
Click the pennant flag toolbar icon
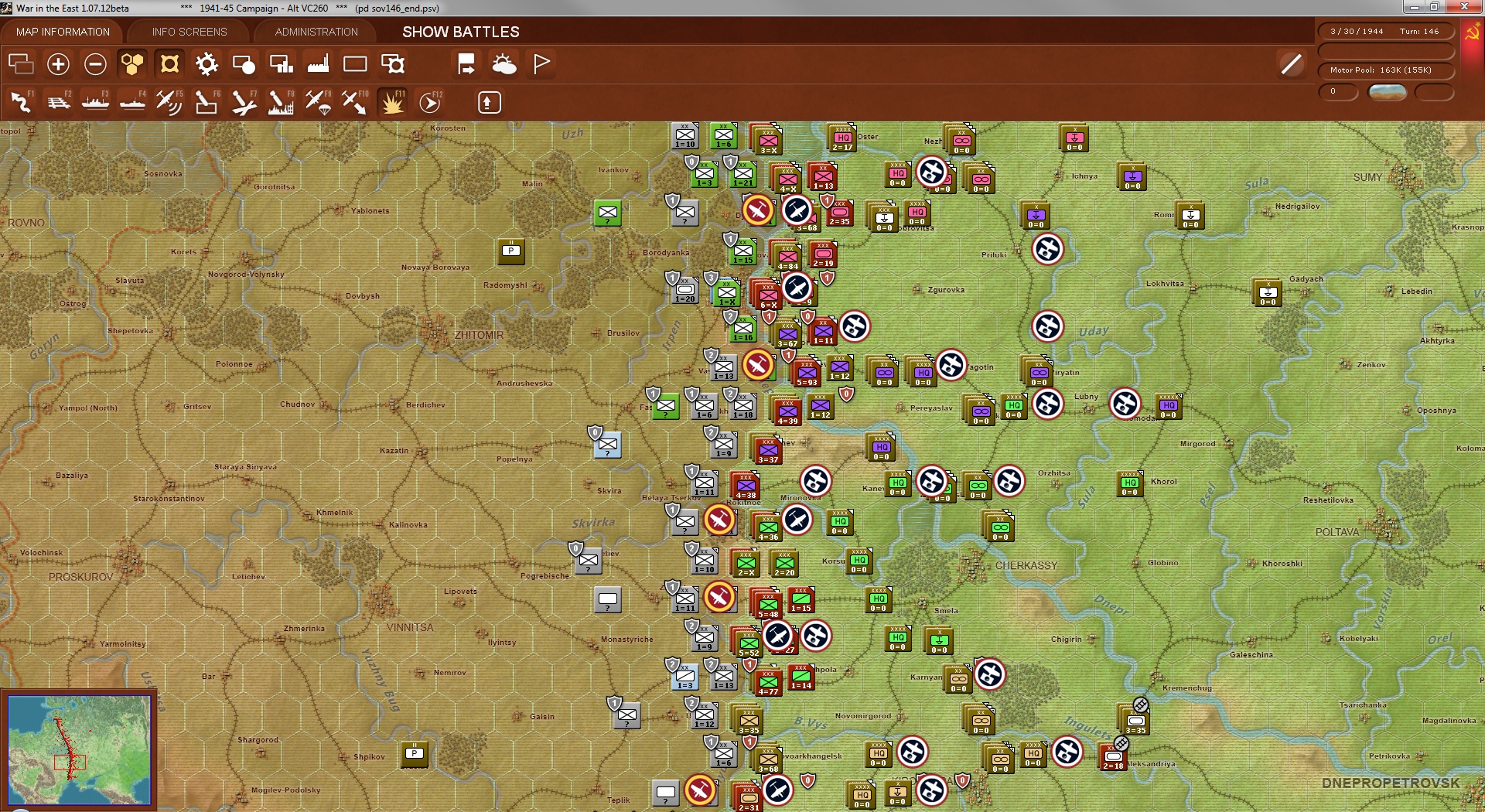[x=541, y=64]
